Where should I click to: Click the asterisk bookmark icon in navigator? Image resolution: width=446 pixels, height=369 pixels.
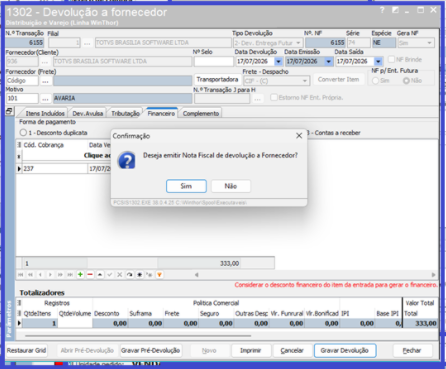pyautogui.click(x=140, y=275)
